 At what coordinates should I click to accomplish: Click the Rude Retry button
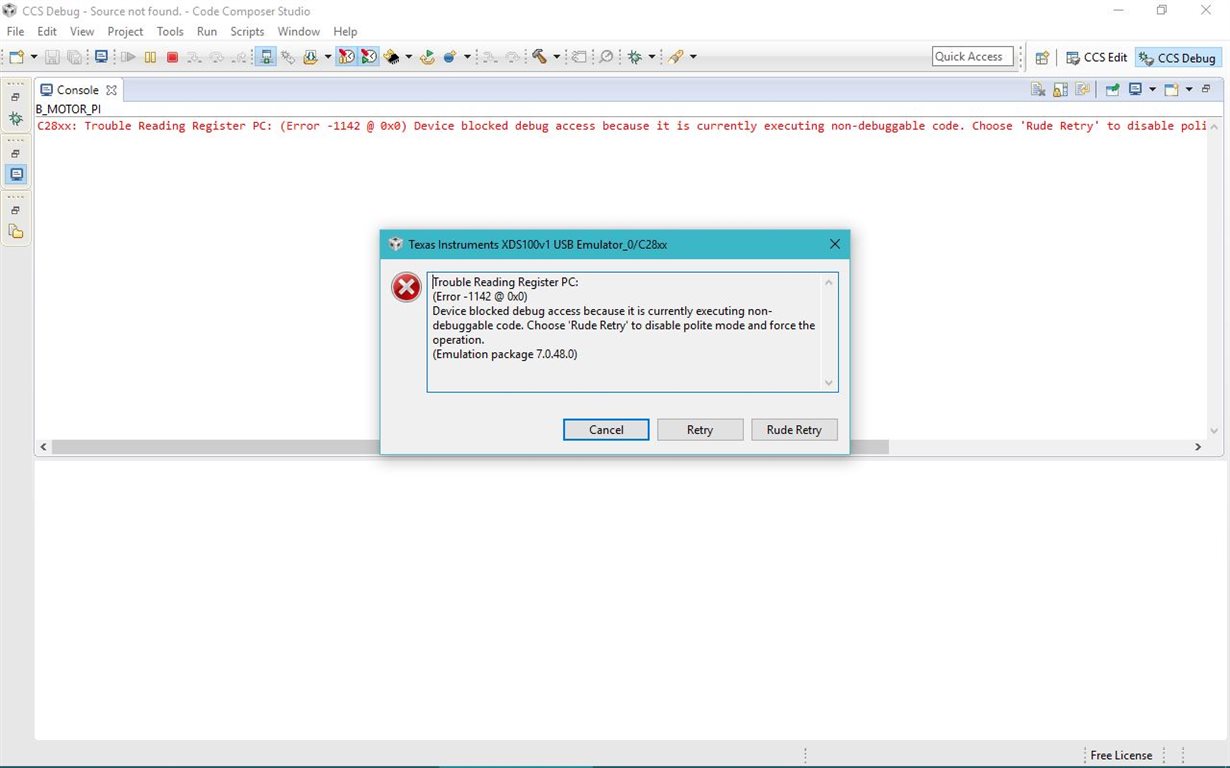(794, 430)
